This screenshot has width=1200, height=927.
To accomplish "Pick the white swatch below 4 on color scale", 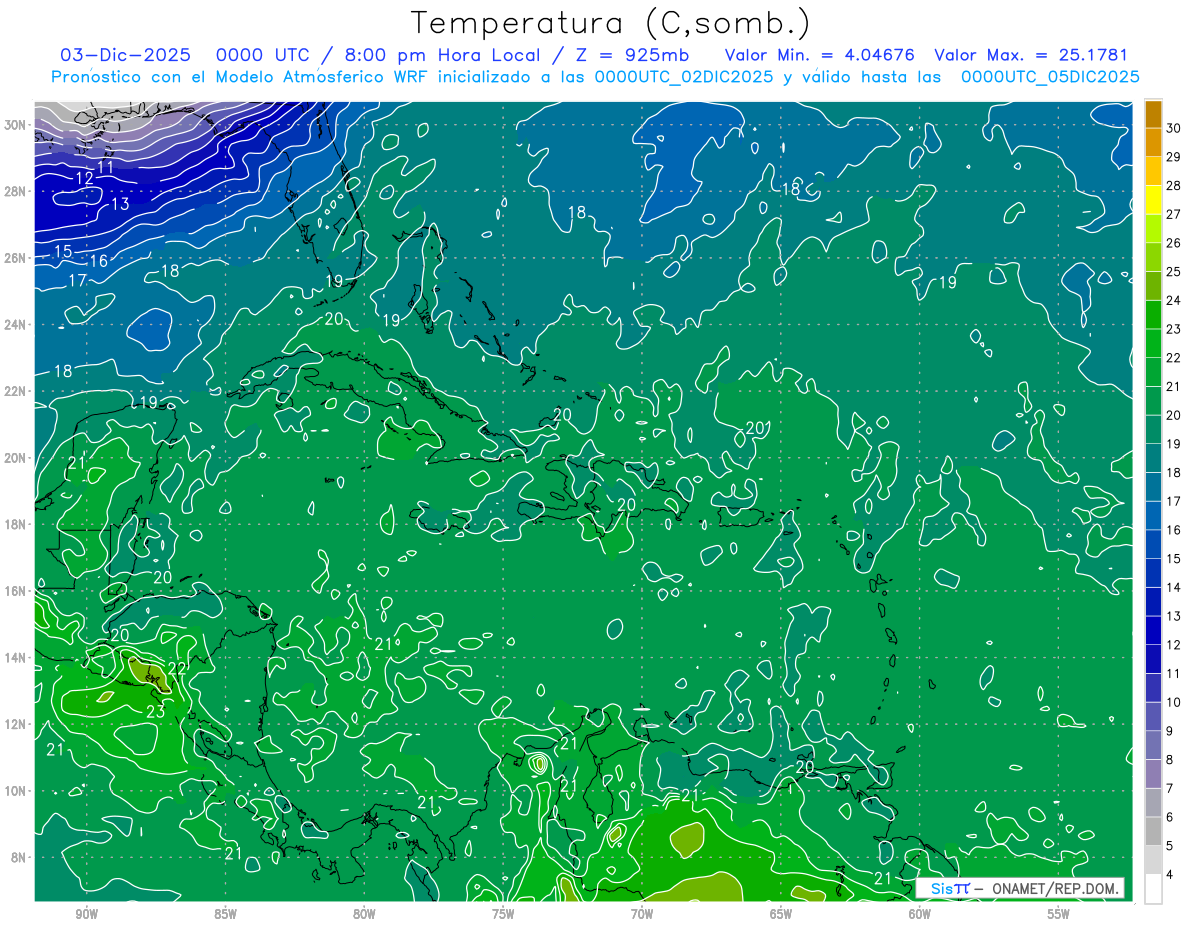I will tap(1153, 889).
